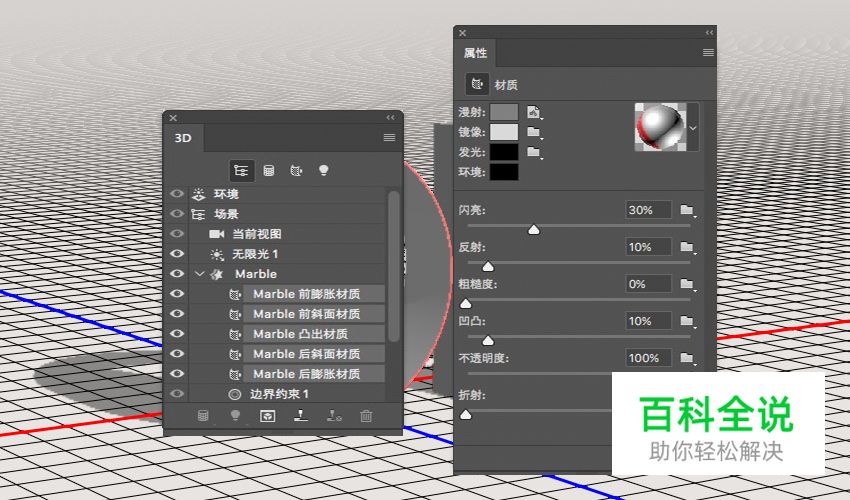Toggle visibility of 环境 row
The width and height of the screenshot is (850, 500).
point(177,194)
